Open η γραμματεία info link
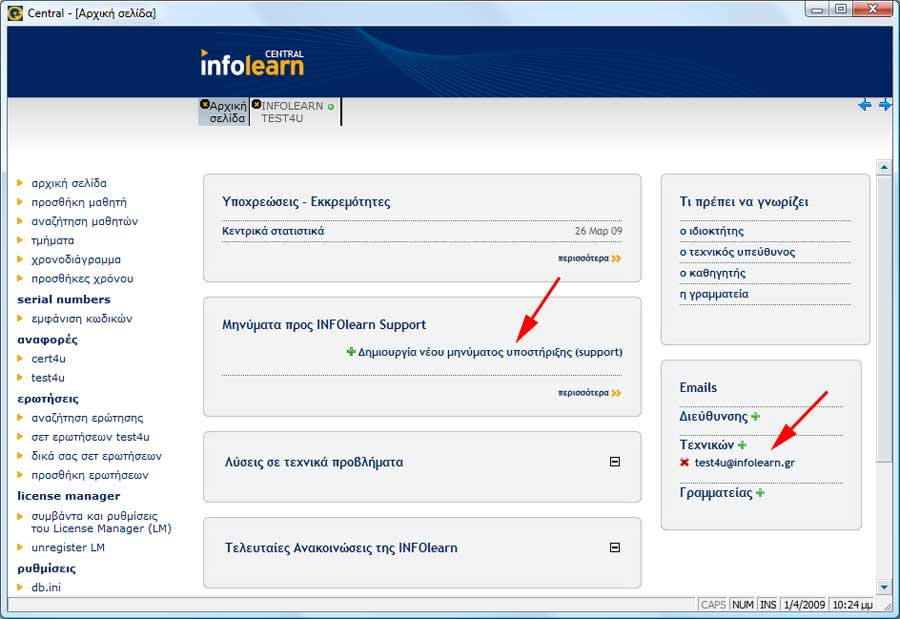 coord(714,294)
